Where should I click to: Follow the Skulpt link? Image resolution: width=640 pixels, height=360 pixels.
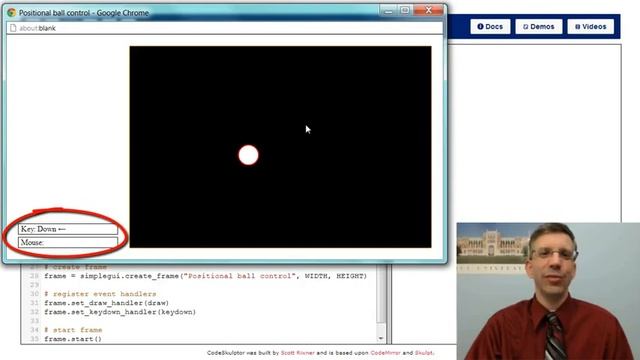pos(424,353)
